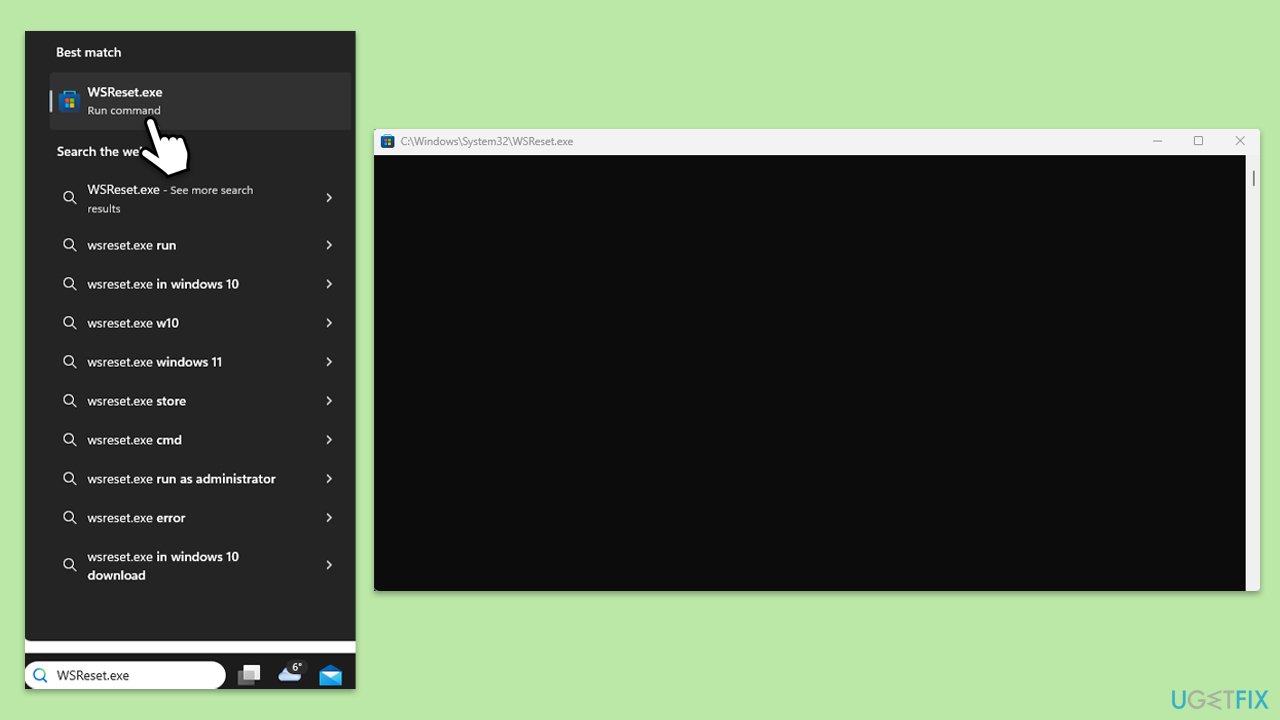1280x720 pixels.
Task: Click search icon beside 'wsreset.exe windows 11'
Action: [x=70, y=362]
